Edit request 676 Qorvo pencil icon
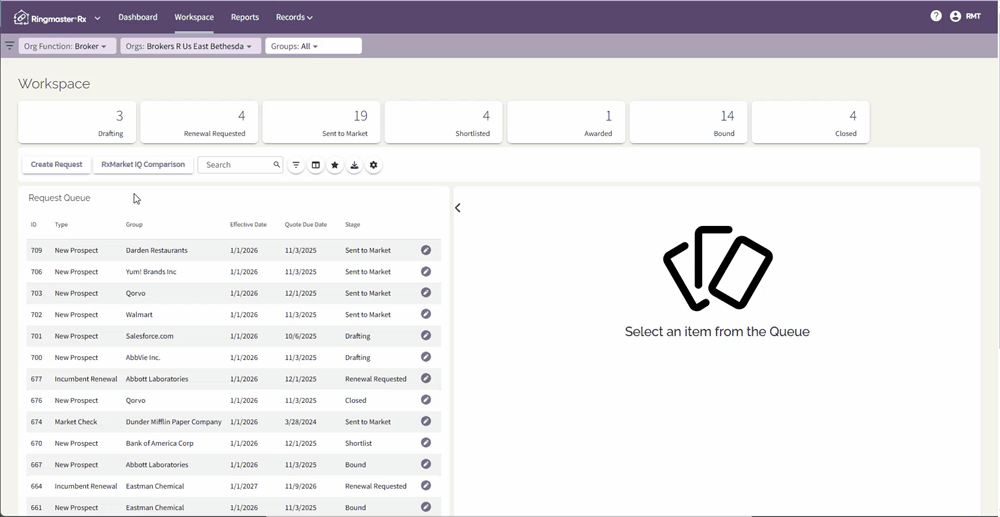Image resolution: width=1000 pixels, height=517 pixels. [426, 400]
